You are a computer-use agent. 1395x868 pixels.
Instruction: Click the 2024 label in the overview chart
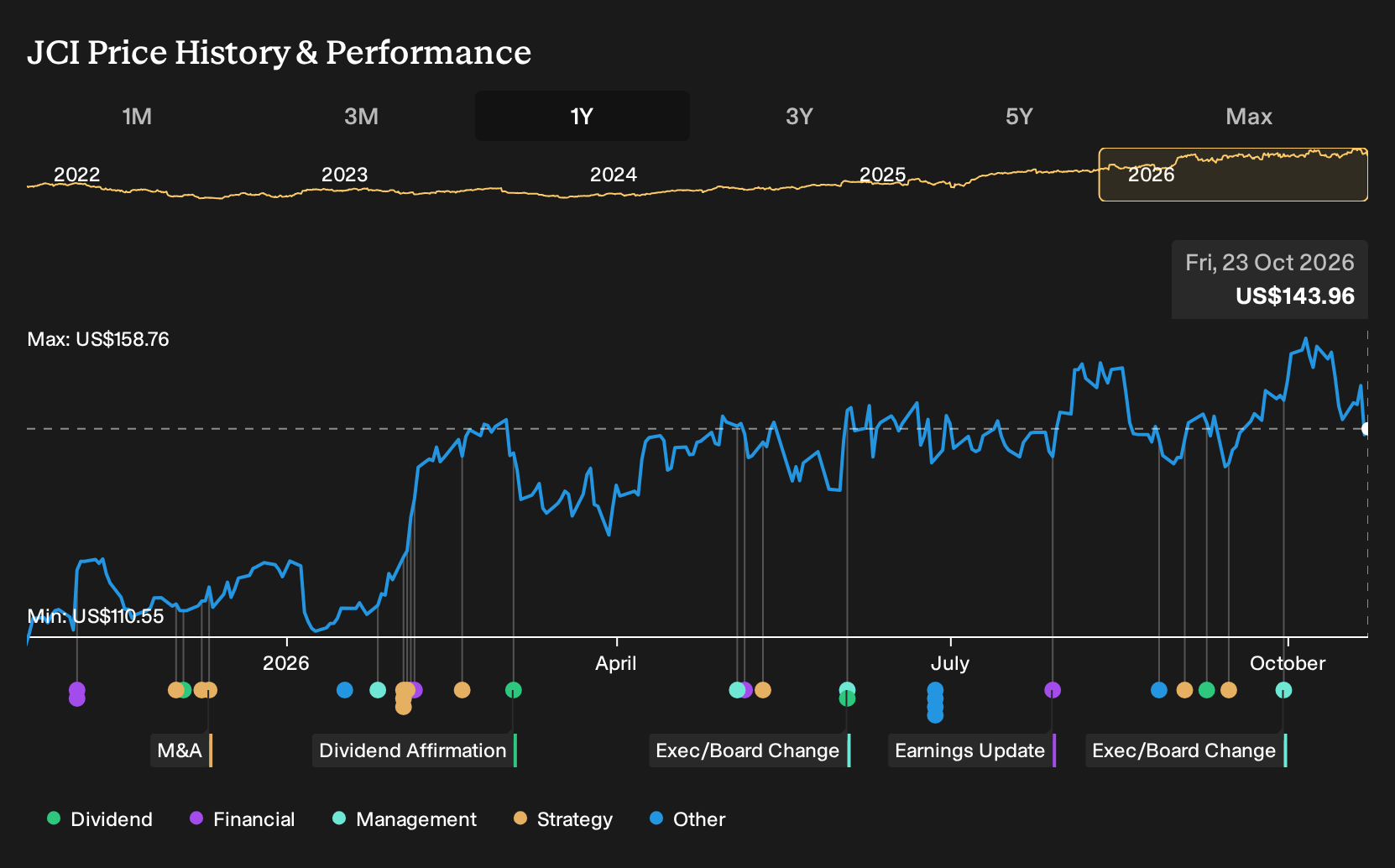coord(614,175)
